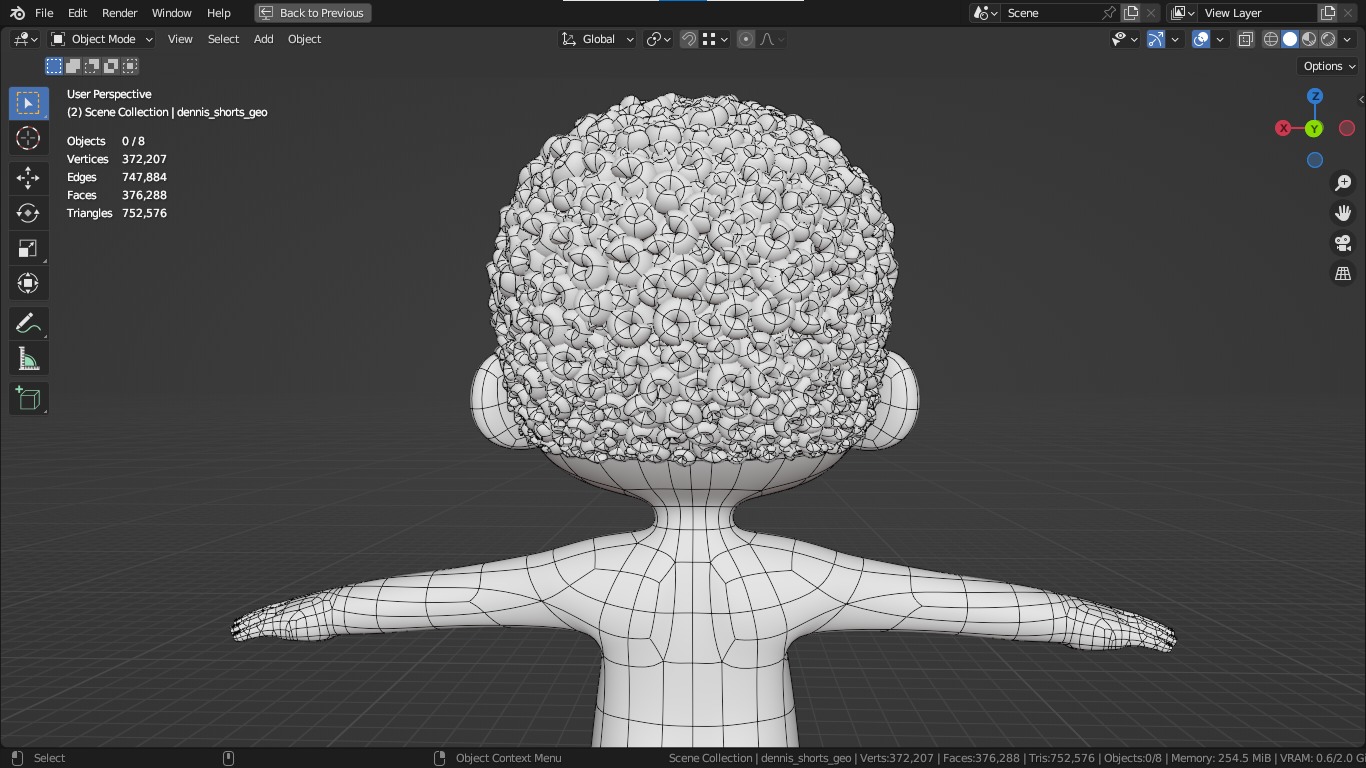Viewport: 1366px width, 768px height.
Task: Click the Pan view hand icon
Action: click(1343, 213)
